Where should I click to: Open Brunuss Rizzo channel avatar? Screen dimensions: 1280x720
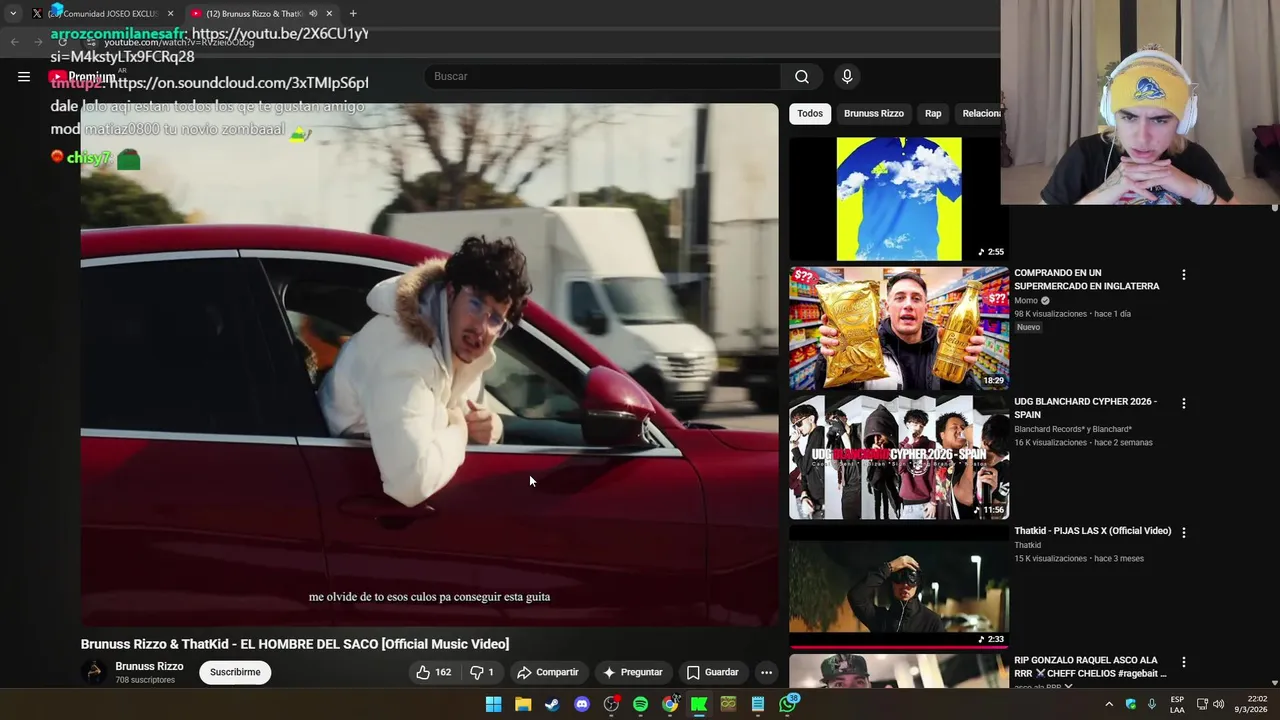point(94,672)
